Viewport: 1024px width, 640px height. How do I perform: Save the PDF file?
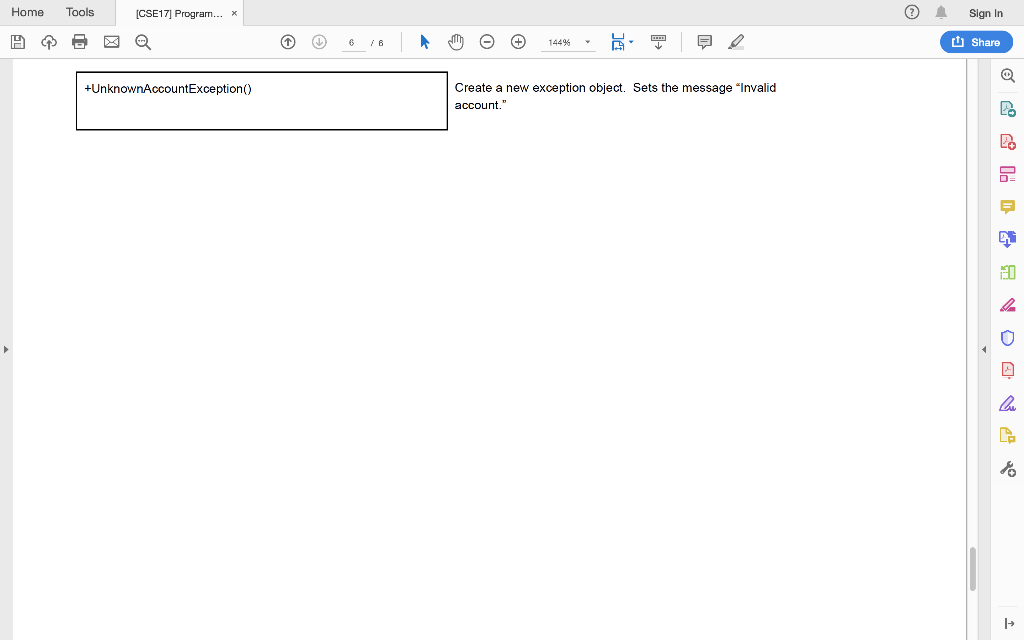pyautogui.click(x=17, y=42)
